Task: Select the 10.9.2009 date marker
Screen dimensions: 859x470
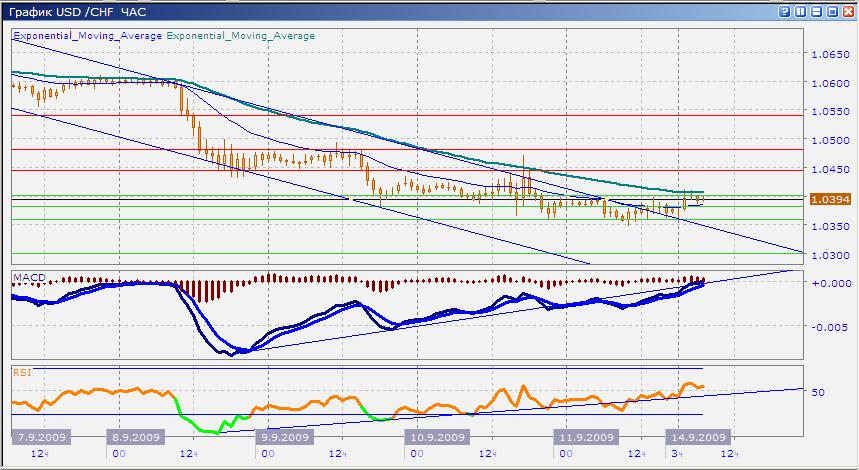Action: point(435,437)
